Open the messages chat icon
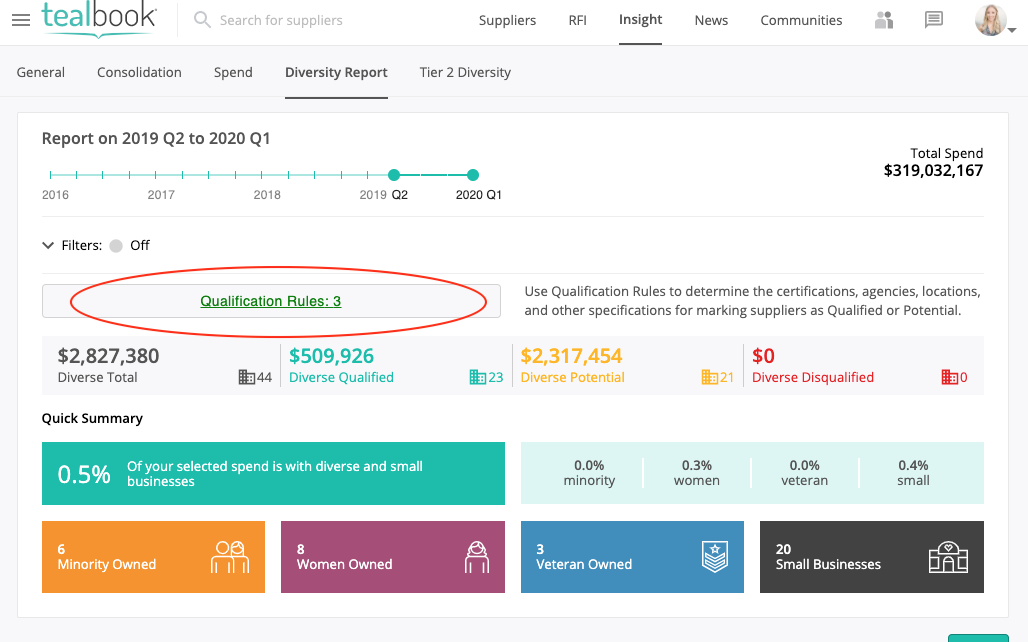Image resolution: width=1028 pixels, height=642 pixels. 934,20
